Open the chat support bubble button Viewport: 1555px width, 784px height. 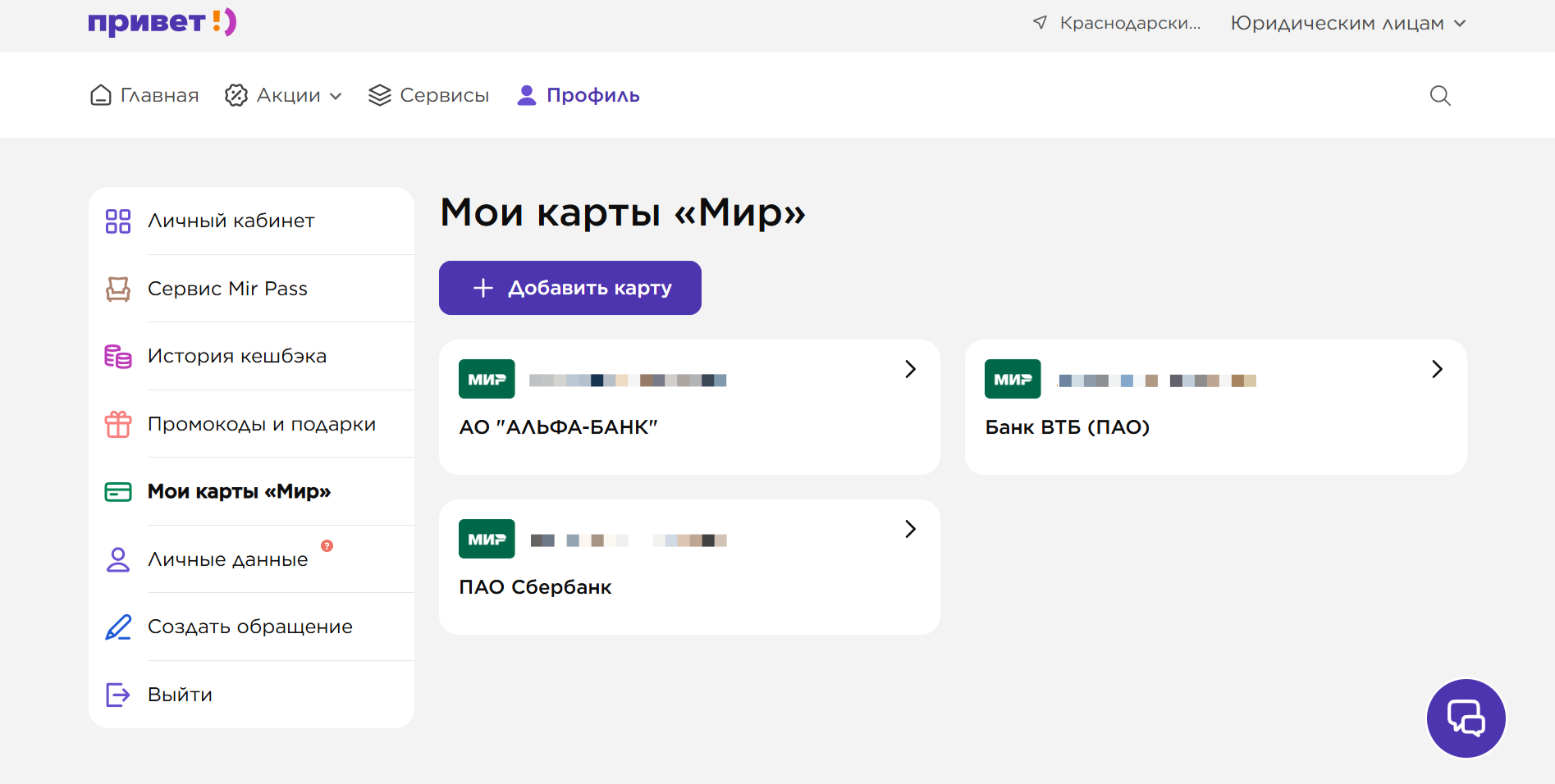[1466, 718]
